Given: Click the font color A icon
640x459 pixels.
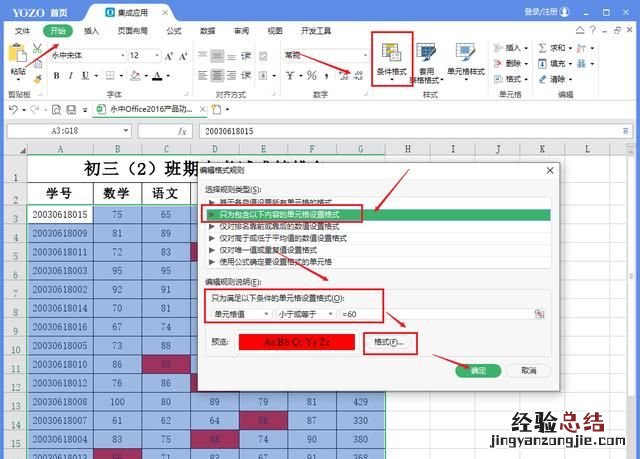Looking at the screenshot, I should [157, 76].
